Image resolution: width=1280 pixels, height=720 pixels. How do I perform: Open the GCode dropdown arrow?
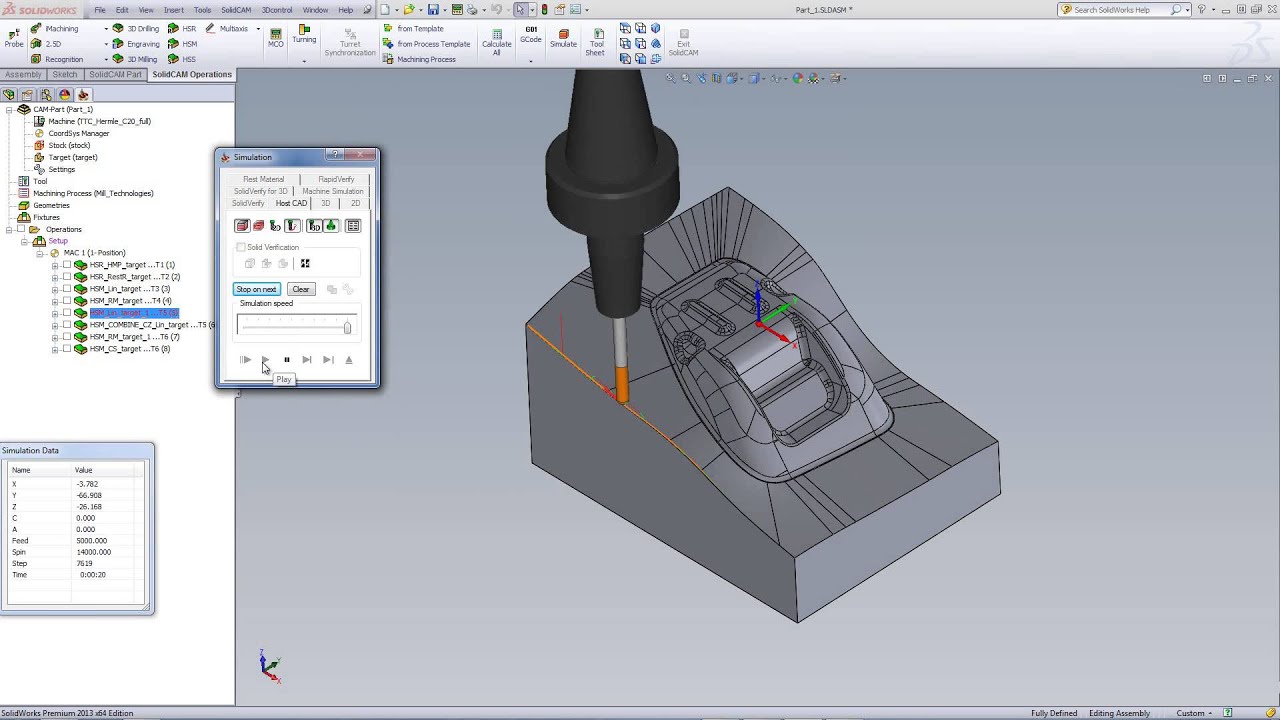point(531,60)
